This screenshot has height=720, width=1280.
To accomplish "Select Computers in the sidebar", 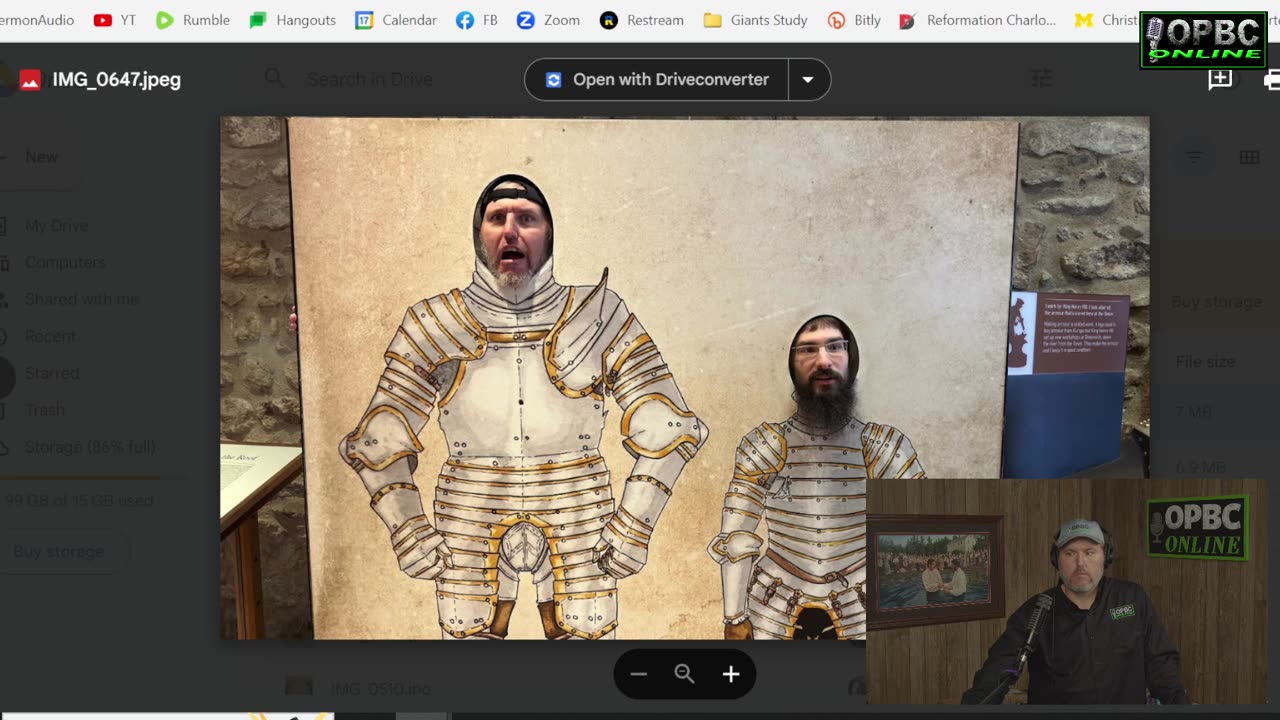I will point(64,262).
